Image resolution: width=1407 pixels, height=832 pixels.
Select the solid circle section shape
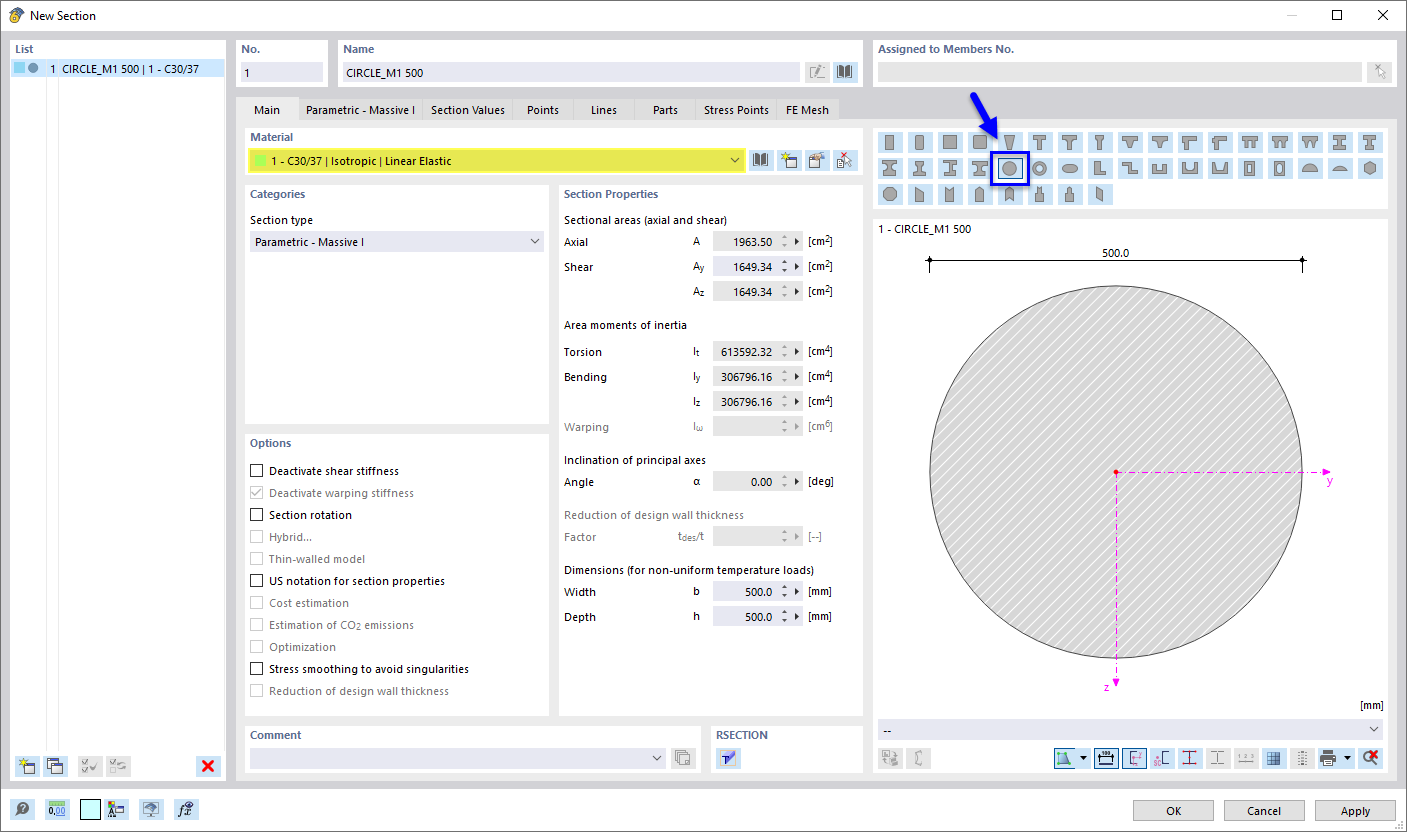pyautogui.click(x=1010, y=168)
